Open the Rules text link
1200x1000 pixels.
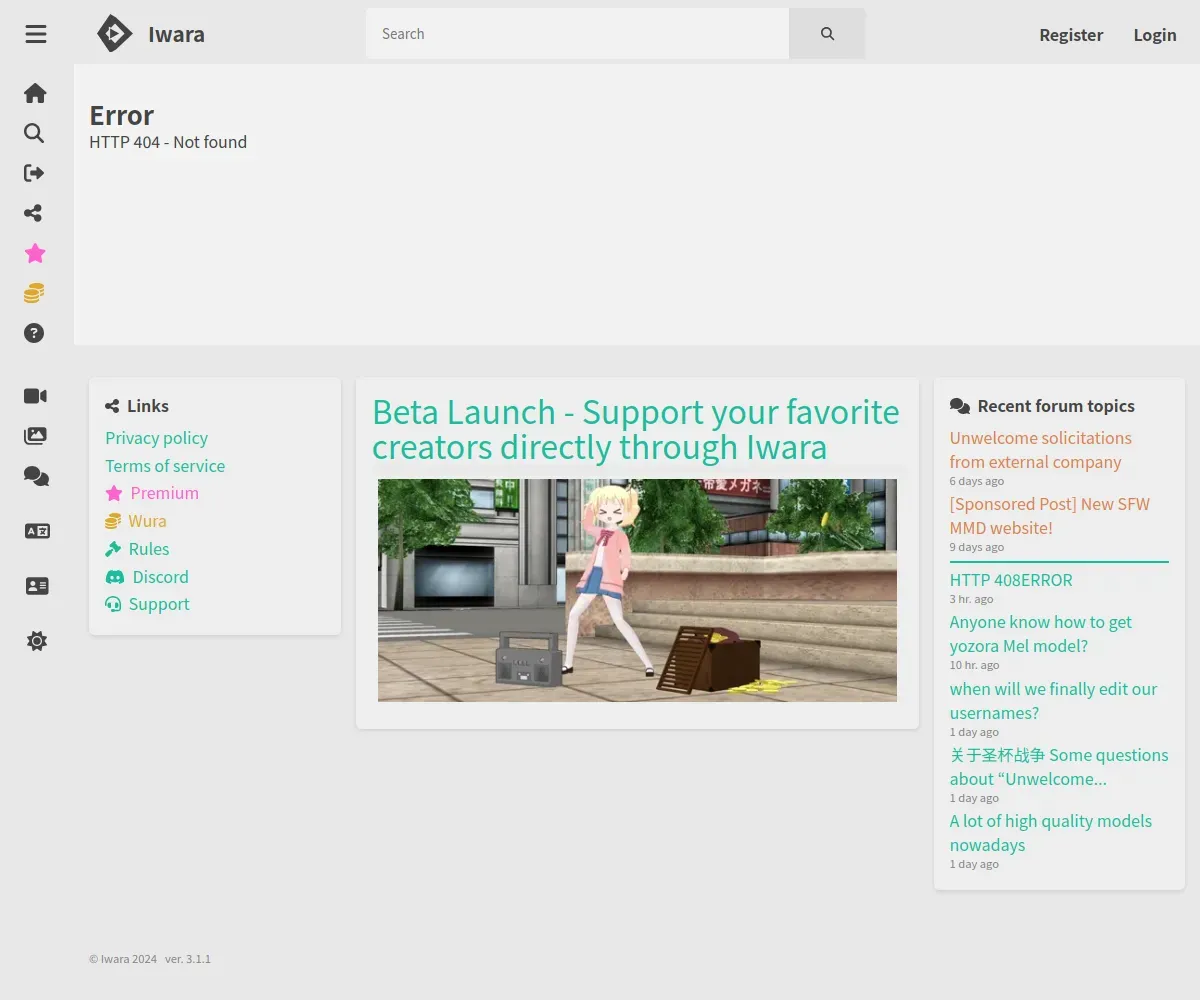point(149,549)
